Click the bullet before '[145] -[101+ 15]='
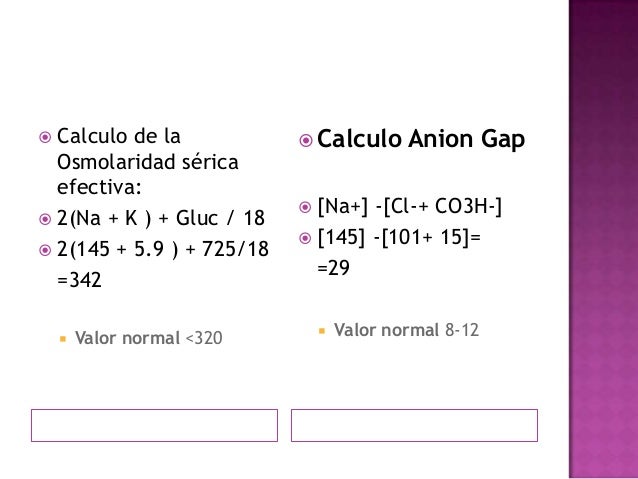 tap(305, 238)
